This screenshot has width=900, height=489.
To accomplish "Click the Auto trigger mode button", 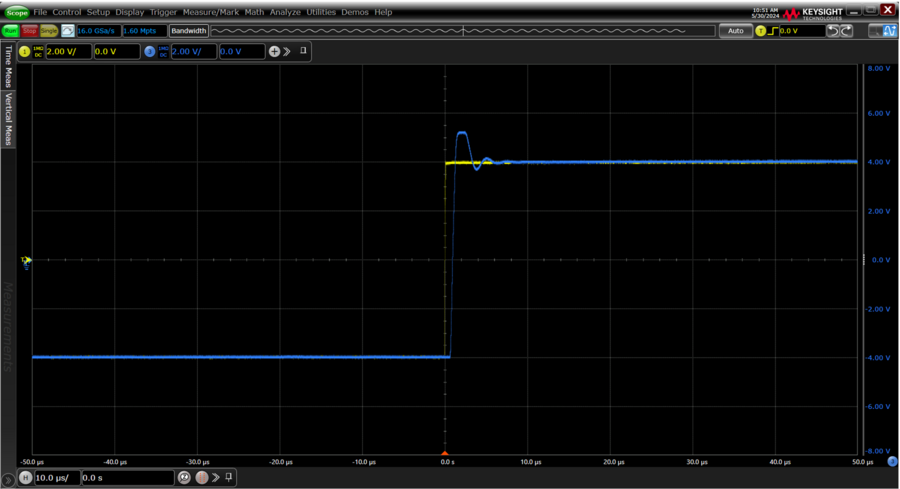I will (735, 31).
